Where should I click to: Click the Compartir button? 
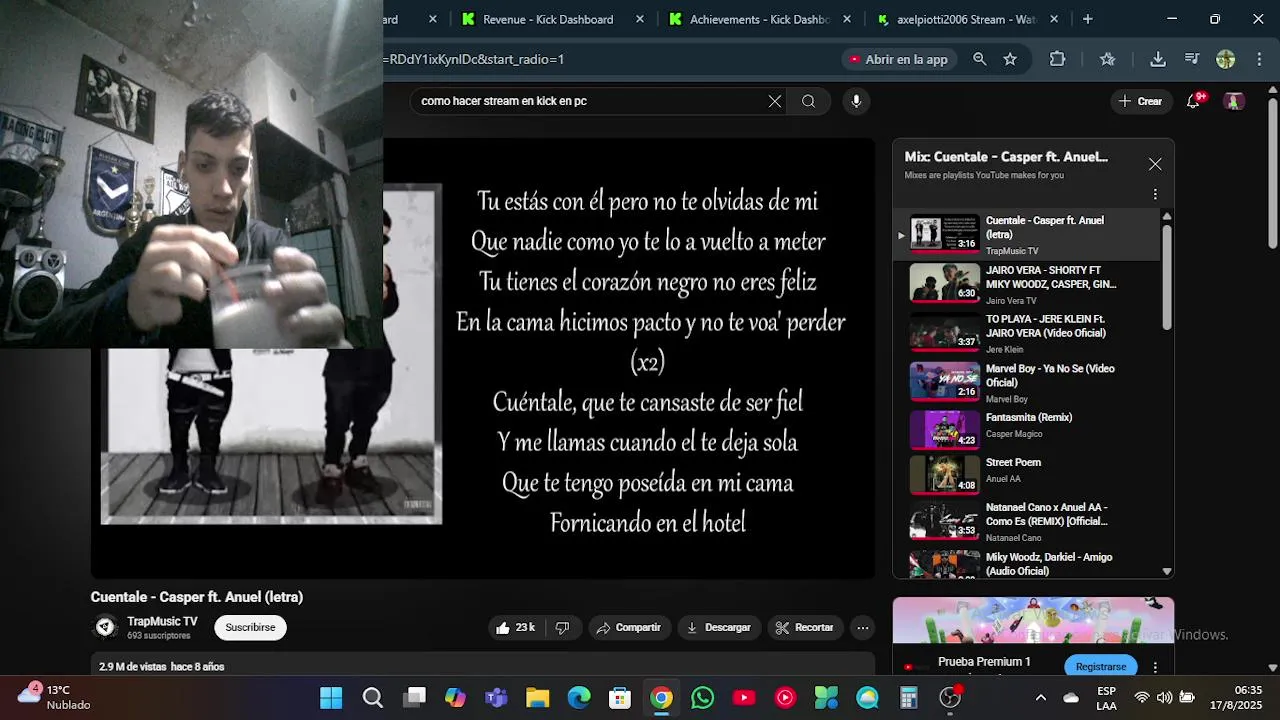click(x=629, y=628)
